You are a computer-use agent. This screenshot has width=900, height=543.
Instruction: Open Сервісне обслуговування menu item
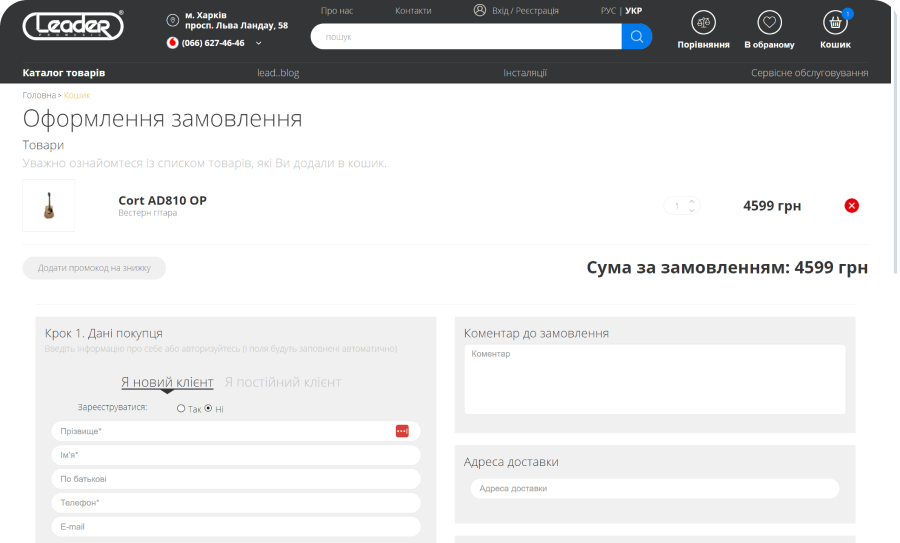click(809, 73)
